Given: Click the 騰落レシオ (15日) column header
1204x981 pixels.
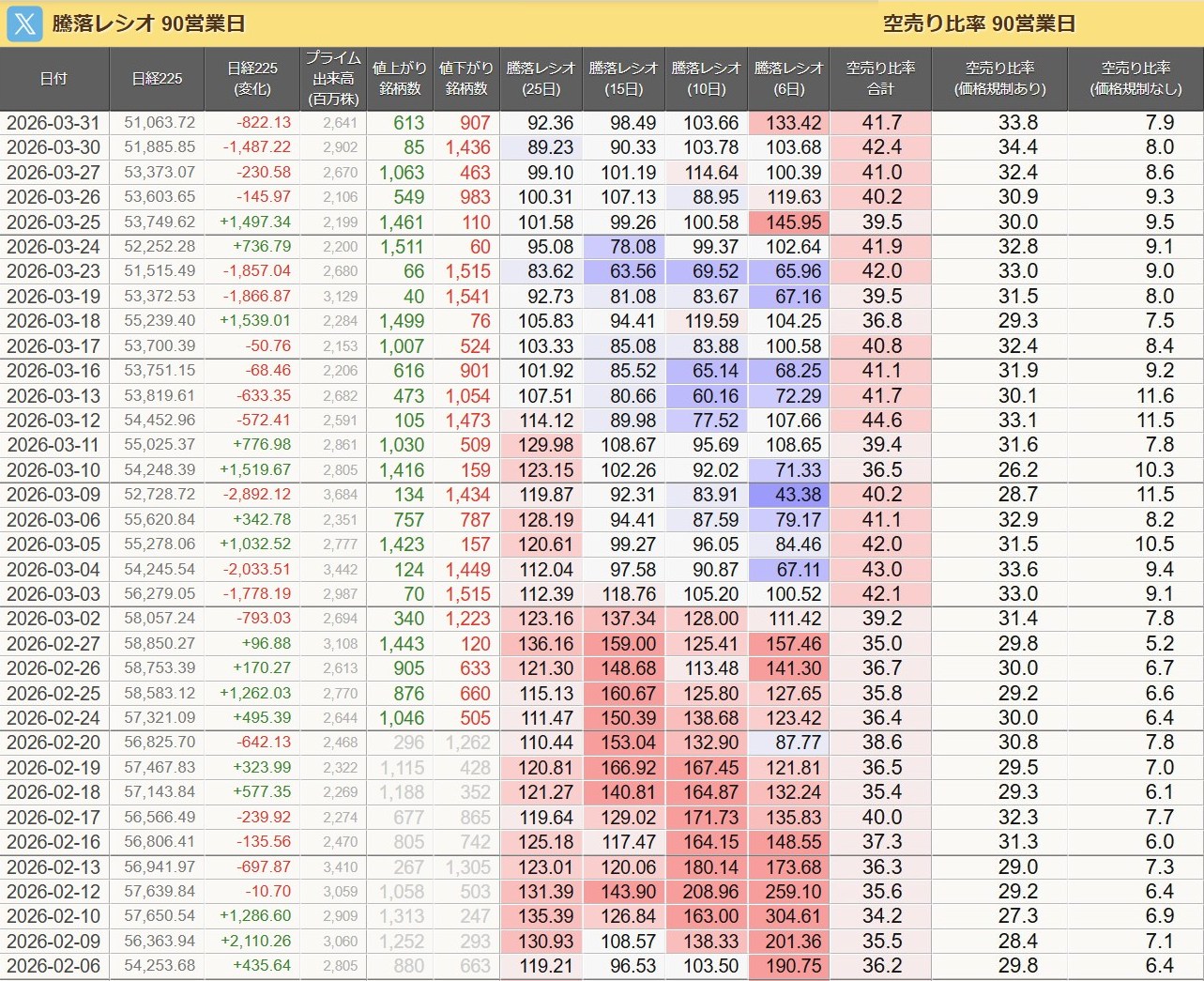Looking at the screenshot, I should tap(623, 79).
